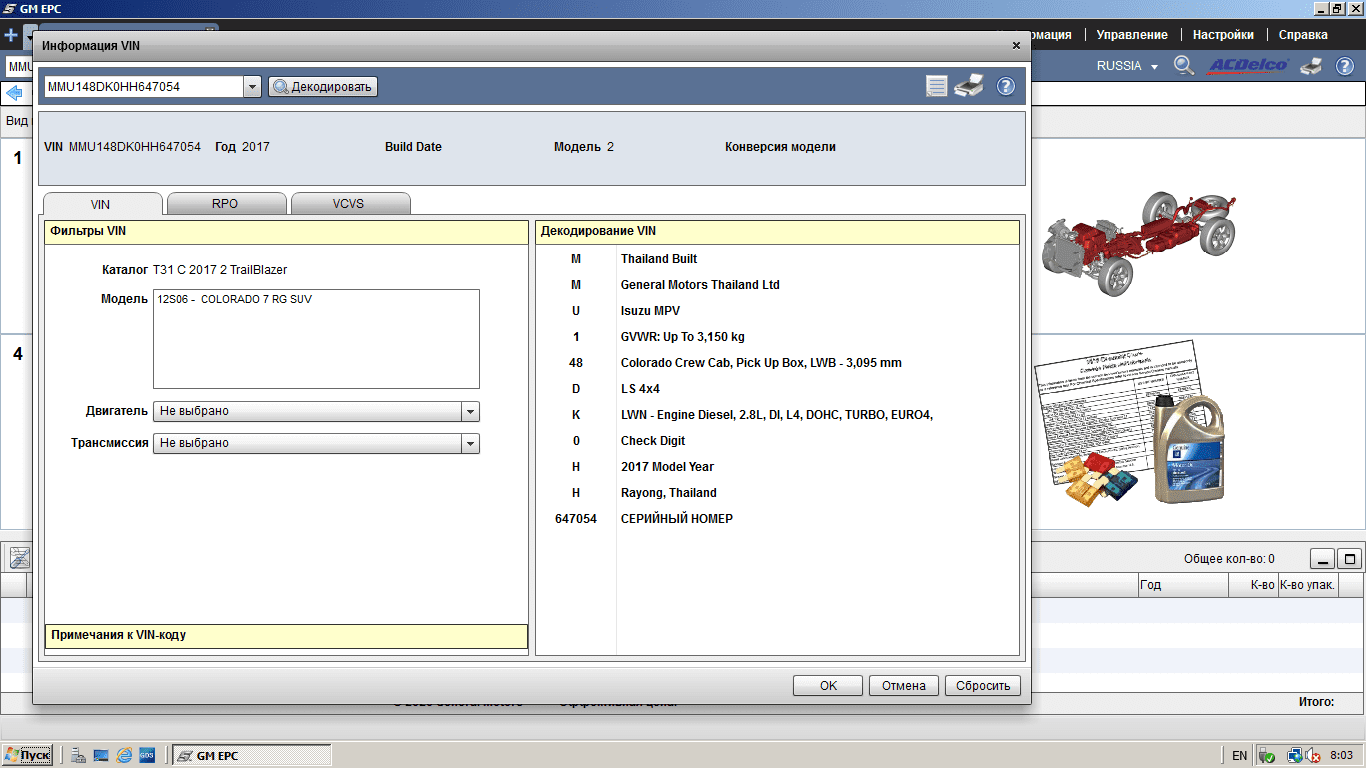Click the Отмена button
Screen dimensions: 1366x768
[x=904, y=686]
